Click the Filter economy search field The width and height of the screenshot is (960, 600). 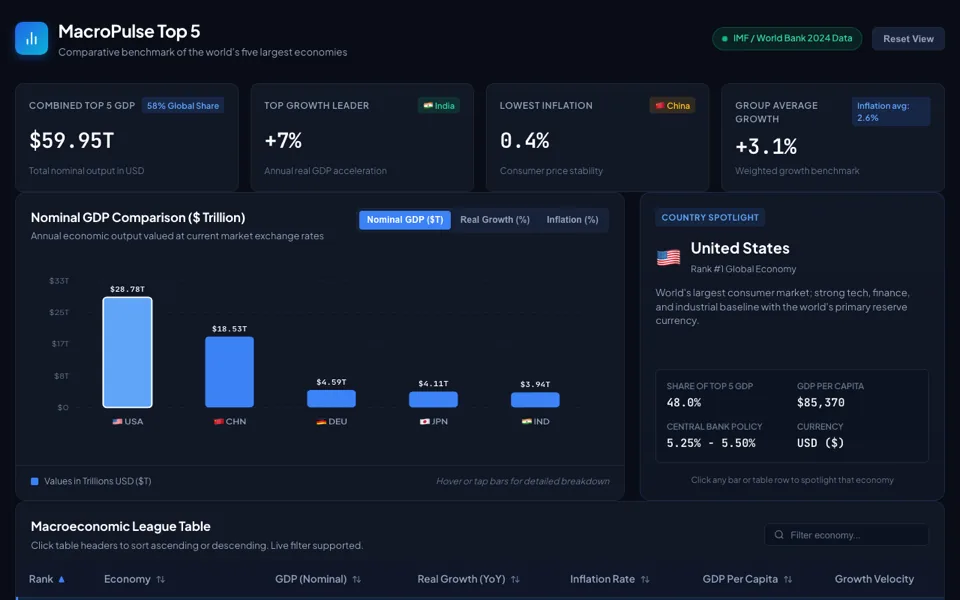(847, 535)
